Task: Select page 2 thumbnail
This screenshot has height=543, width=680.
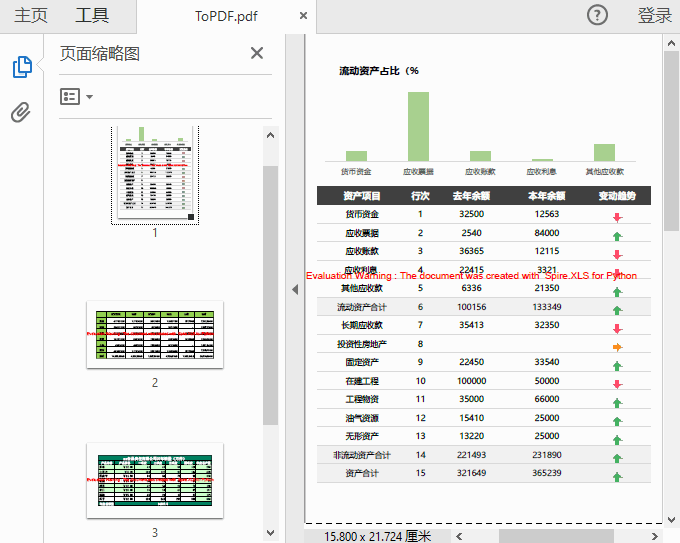Action: coord(155,334)
